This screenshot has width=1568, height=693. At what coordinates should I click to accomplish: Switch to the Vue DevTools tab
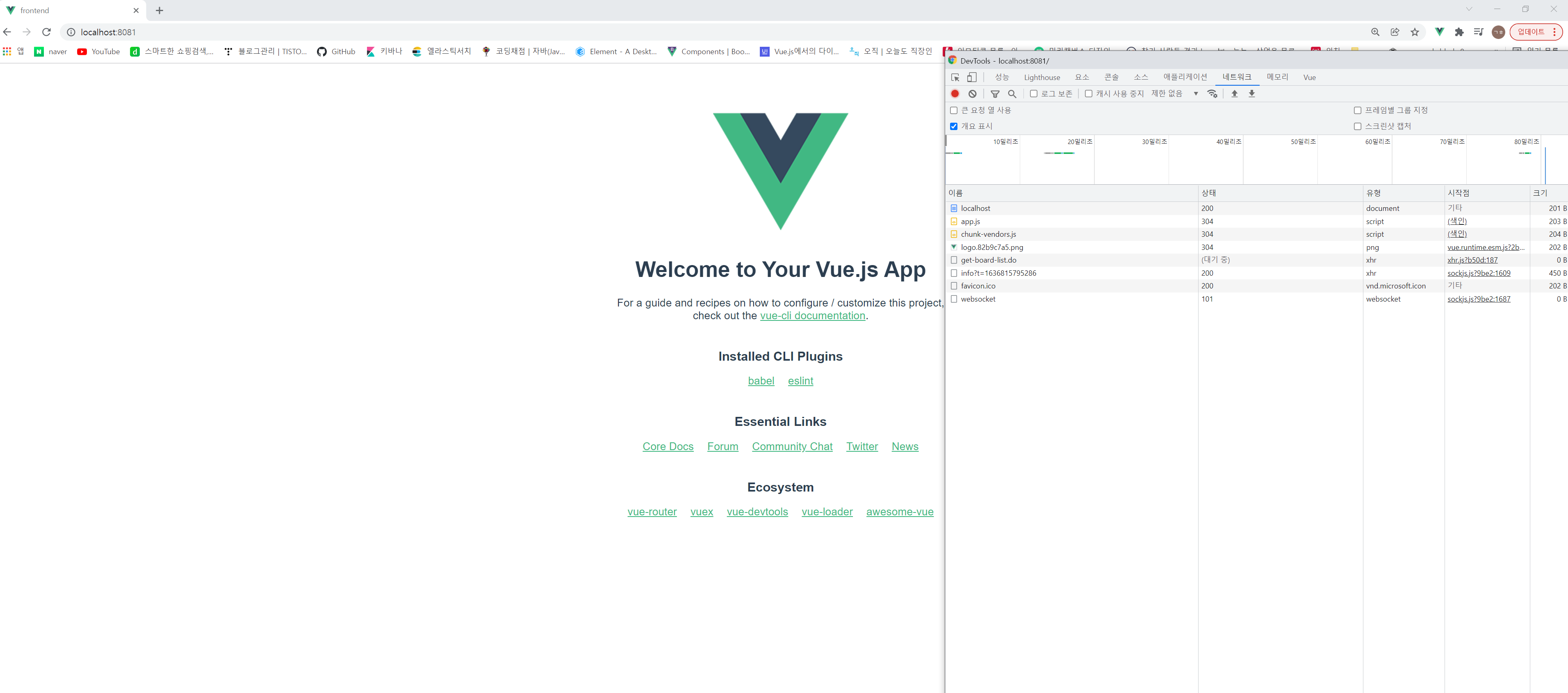(1309, 77)
